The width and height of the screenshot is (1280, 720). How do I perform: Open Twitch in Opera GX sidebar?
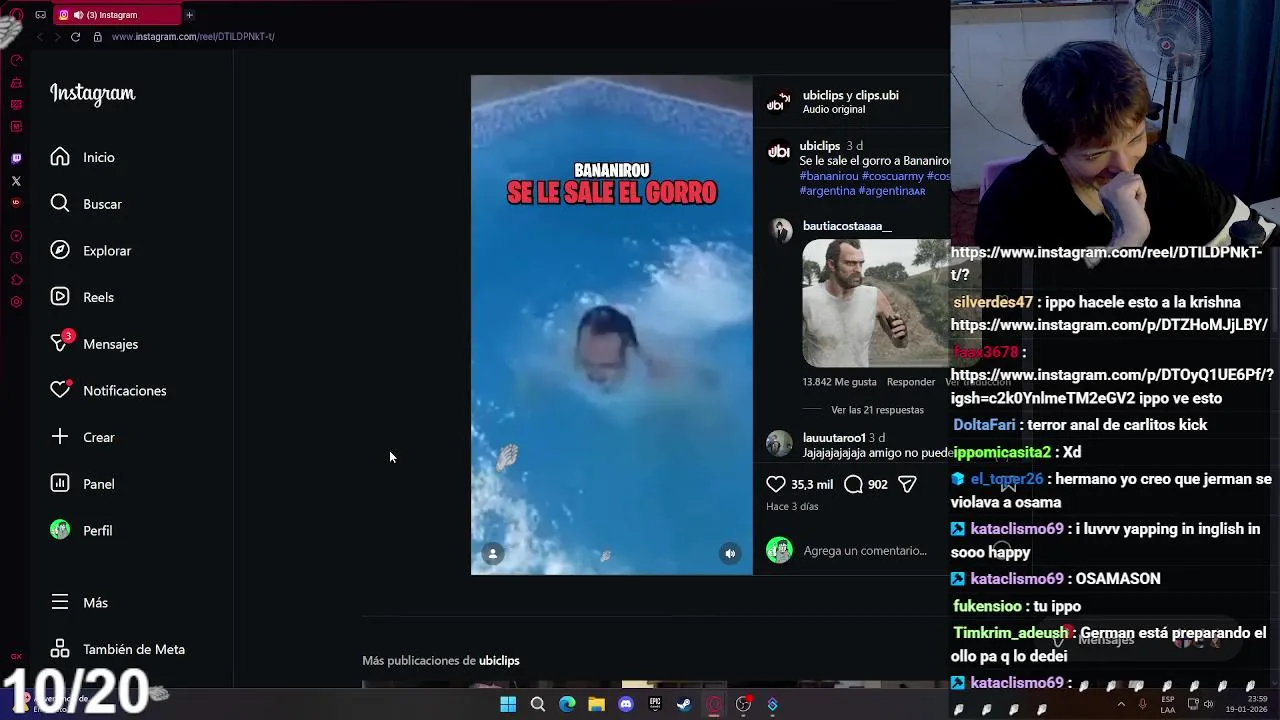[16, 158]
